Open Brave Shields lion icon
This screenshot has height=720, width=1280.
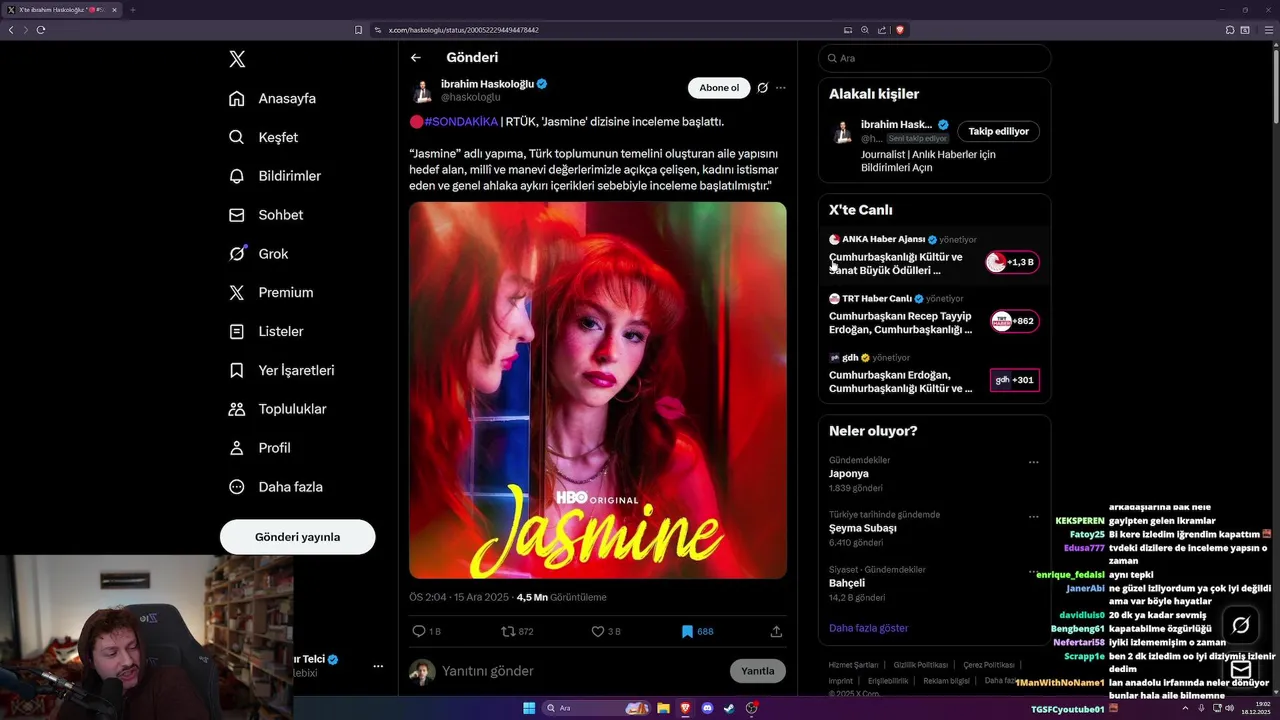pyautogui.click(x=900, y=30)
